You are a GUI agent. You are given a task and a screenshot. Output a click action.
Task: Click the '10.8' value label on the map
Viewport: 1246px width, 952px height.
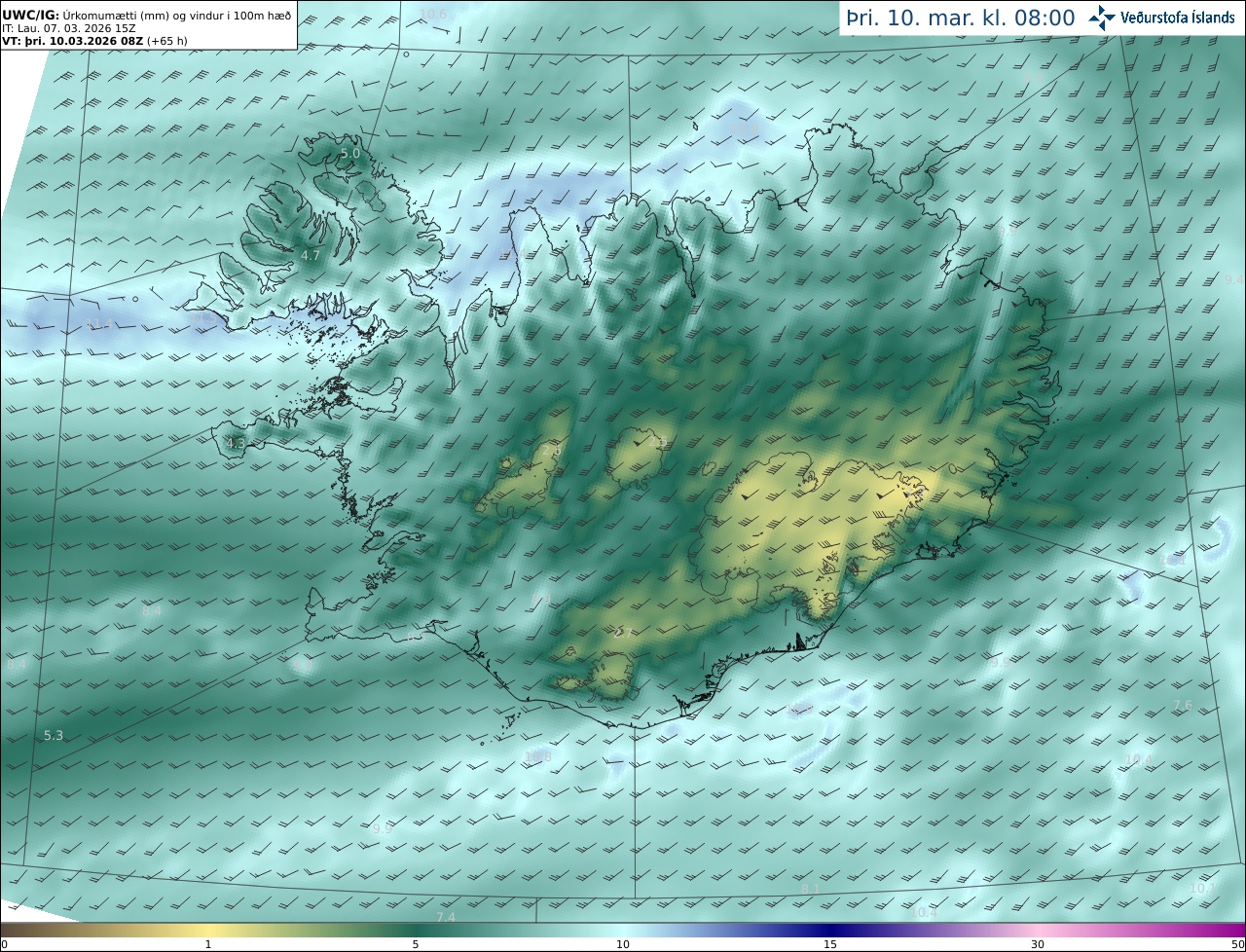(538, 756)
